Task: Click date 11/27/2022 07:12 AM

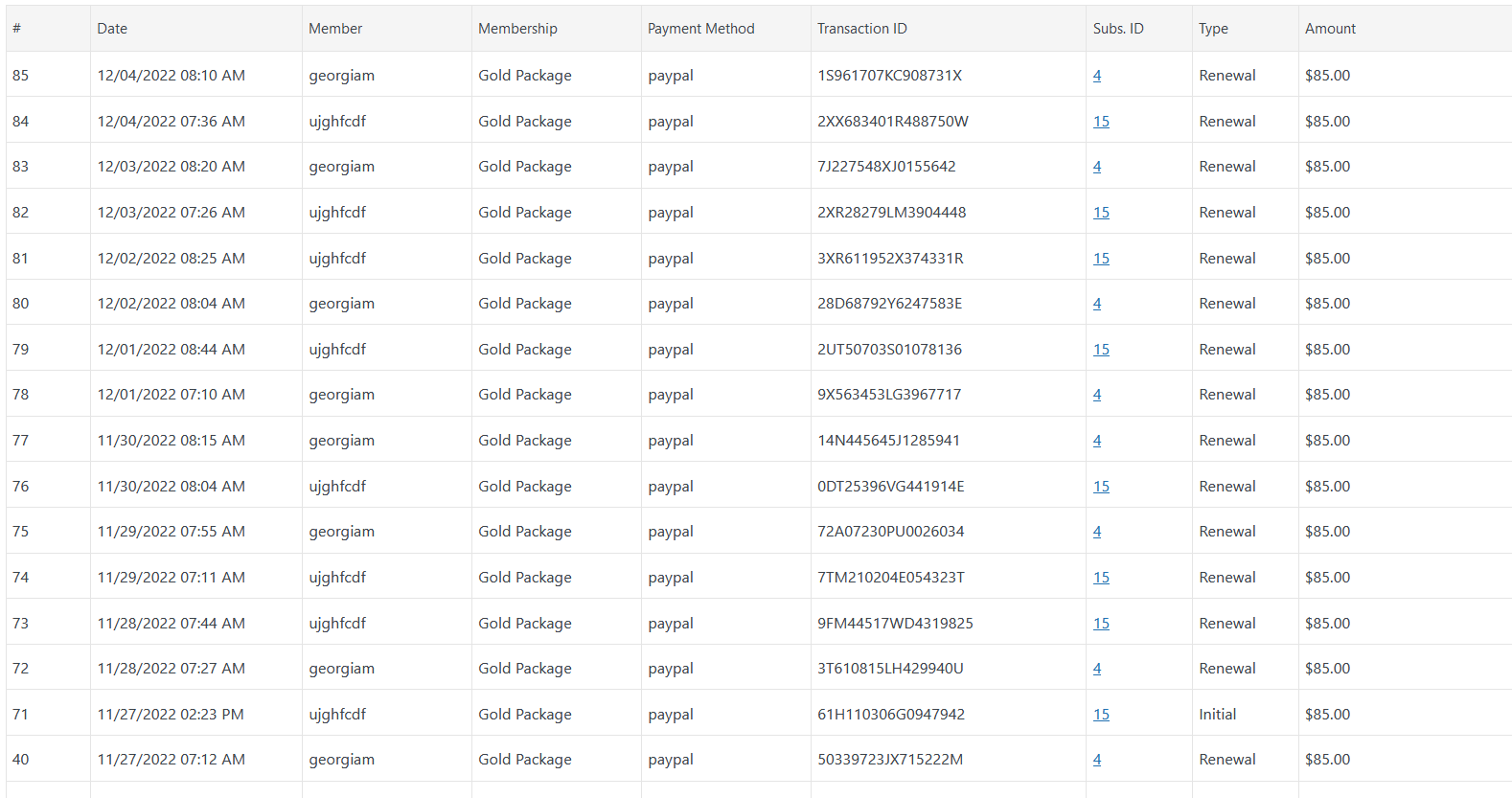Action: pyautogui.click(x=171, y=760)
